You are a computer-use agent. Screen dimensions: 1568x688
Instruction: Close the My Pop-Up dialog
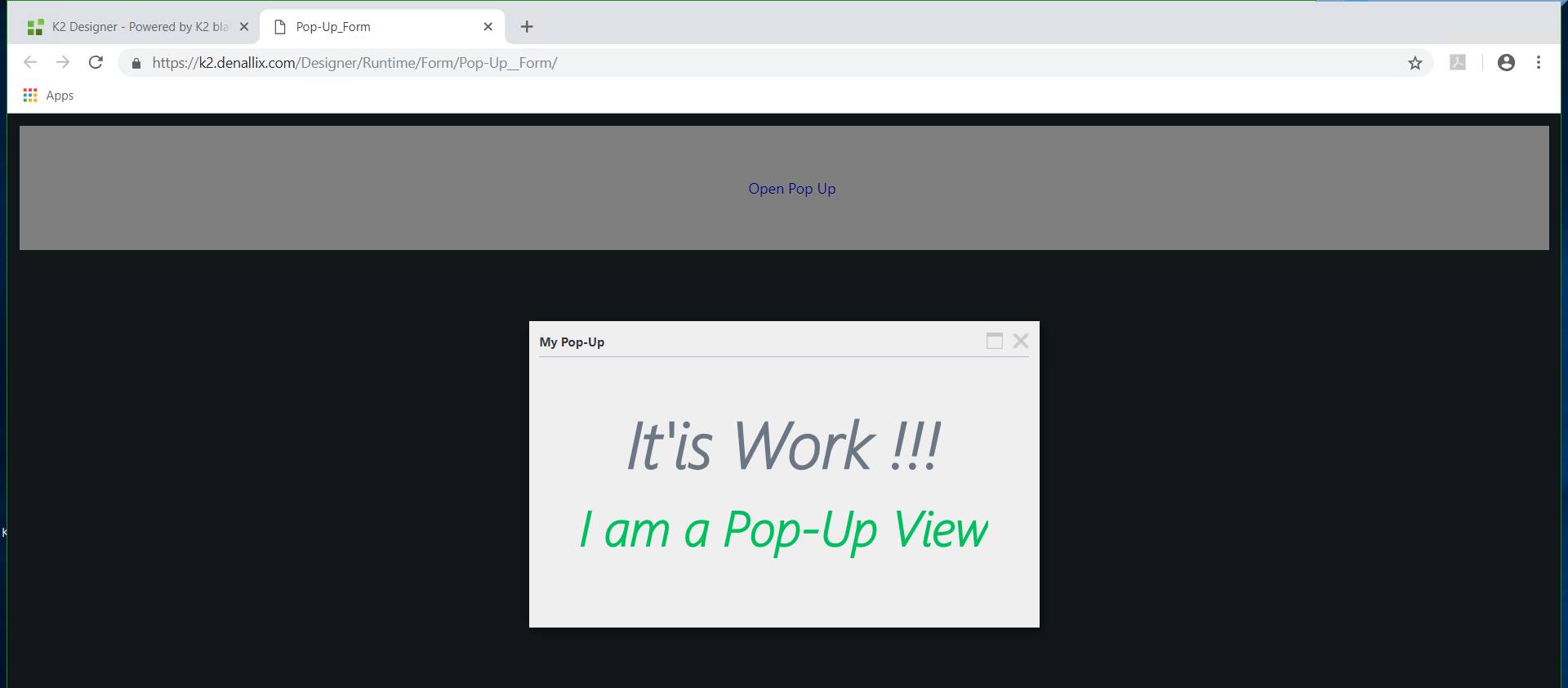coord(1020,342)
